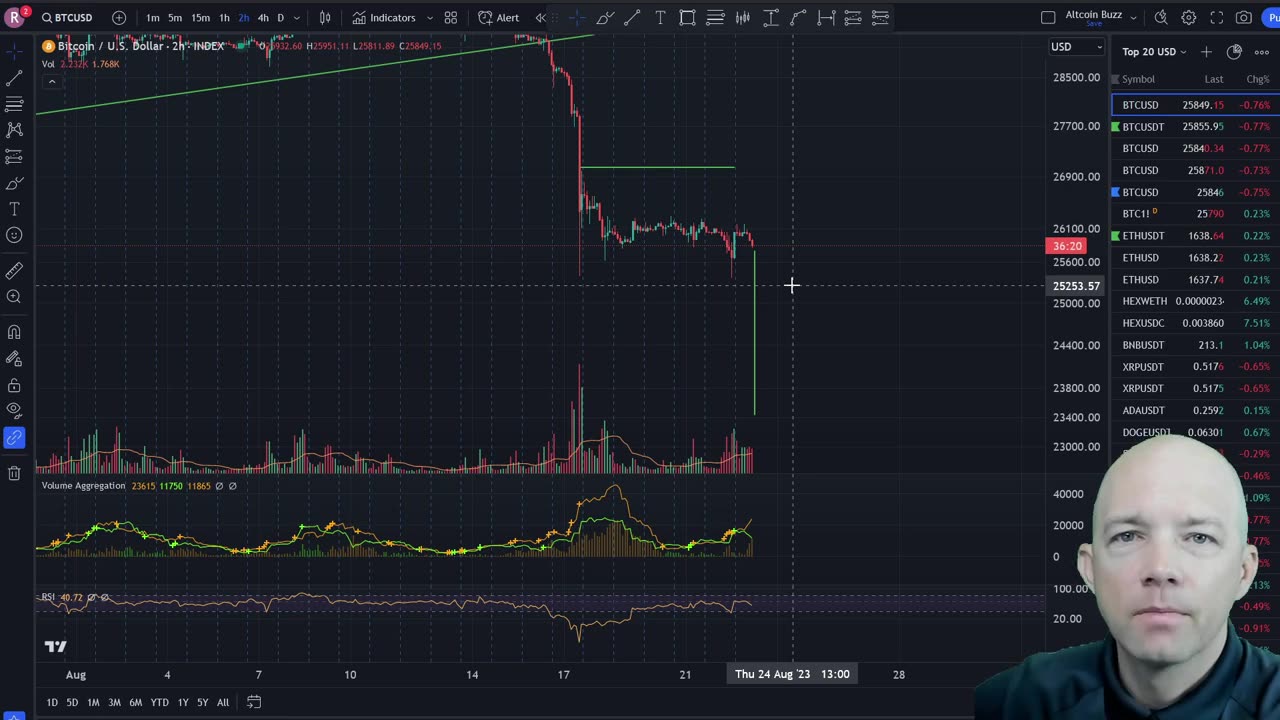Select the 4h timeframe

click(263, 18)
